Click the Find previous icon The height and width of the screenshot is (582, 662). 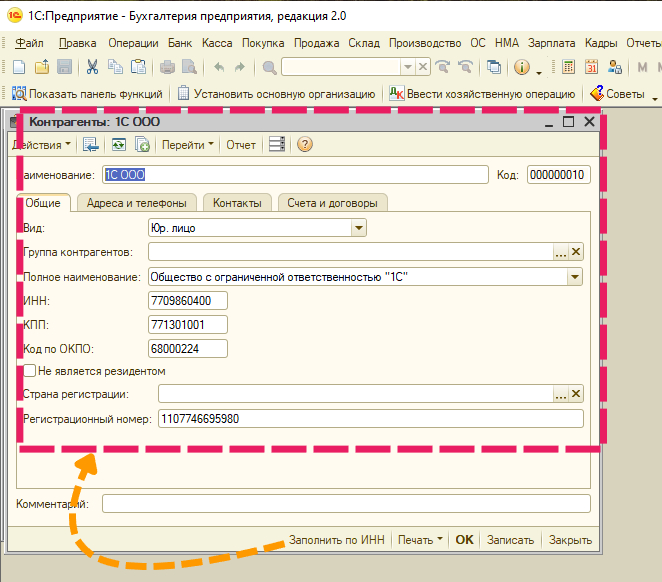pos(465,67)
